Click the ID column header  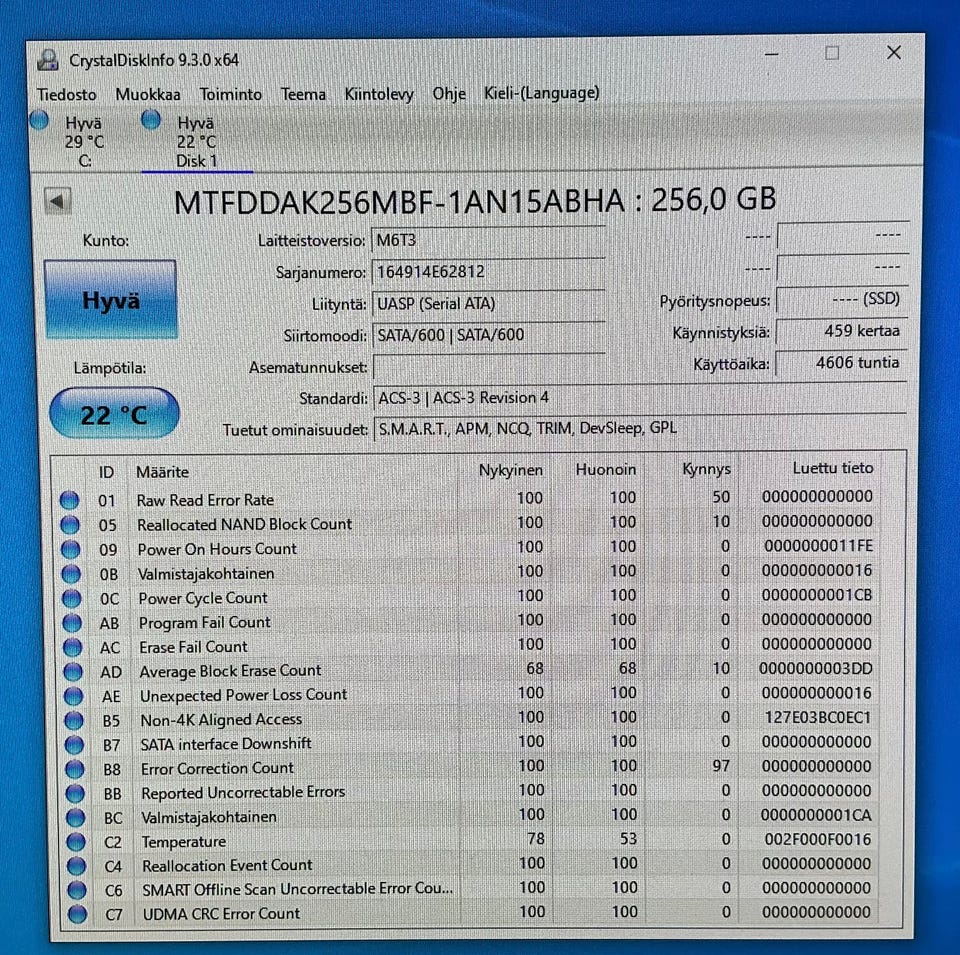[x=106, y=472]
